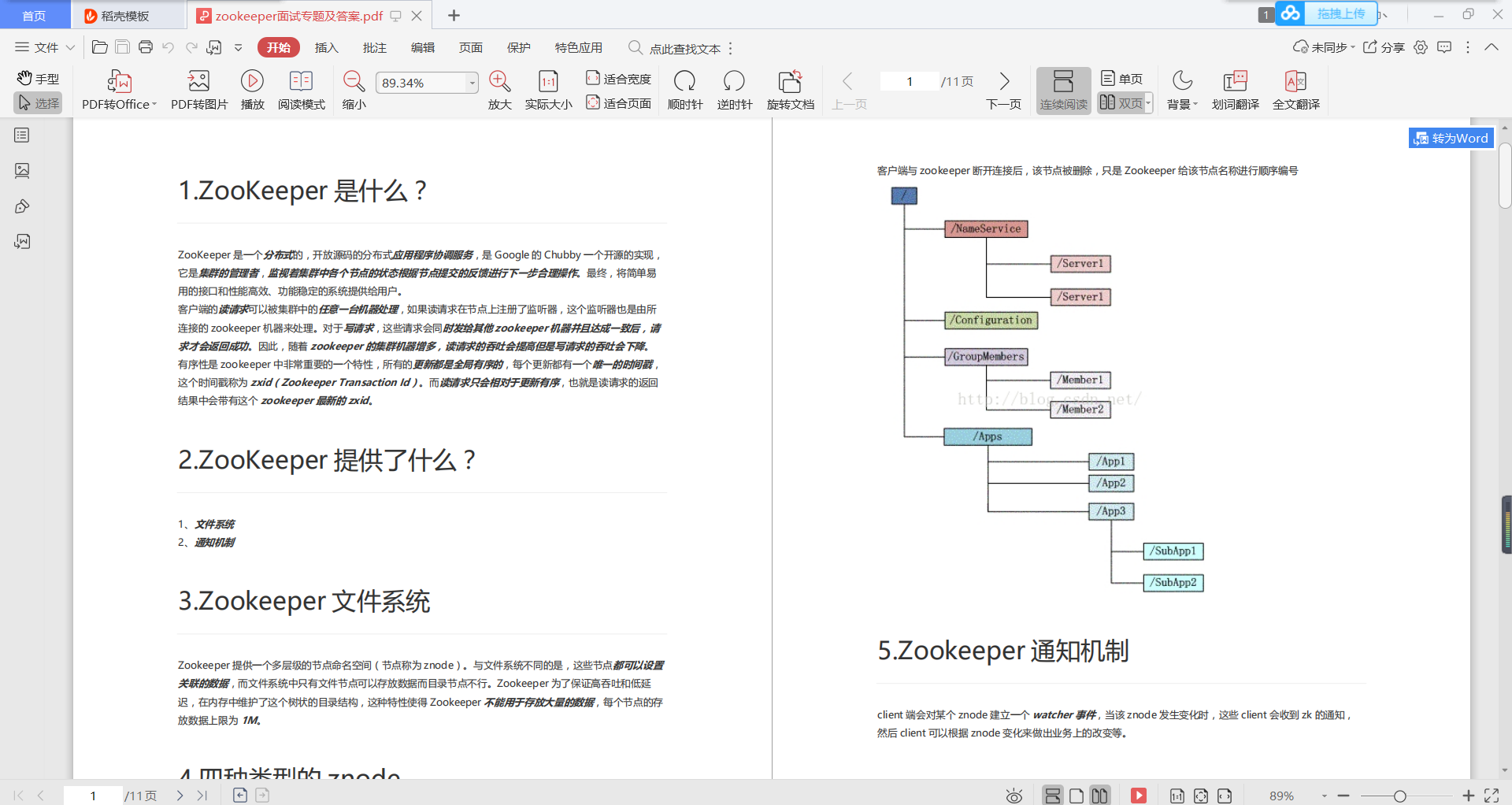Decrease zoom with status bar minus

[x=1343, y=796]
